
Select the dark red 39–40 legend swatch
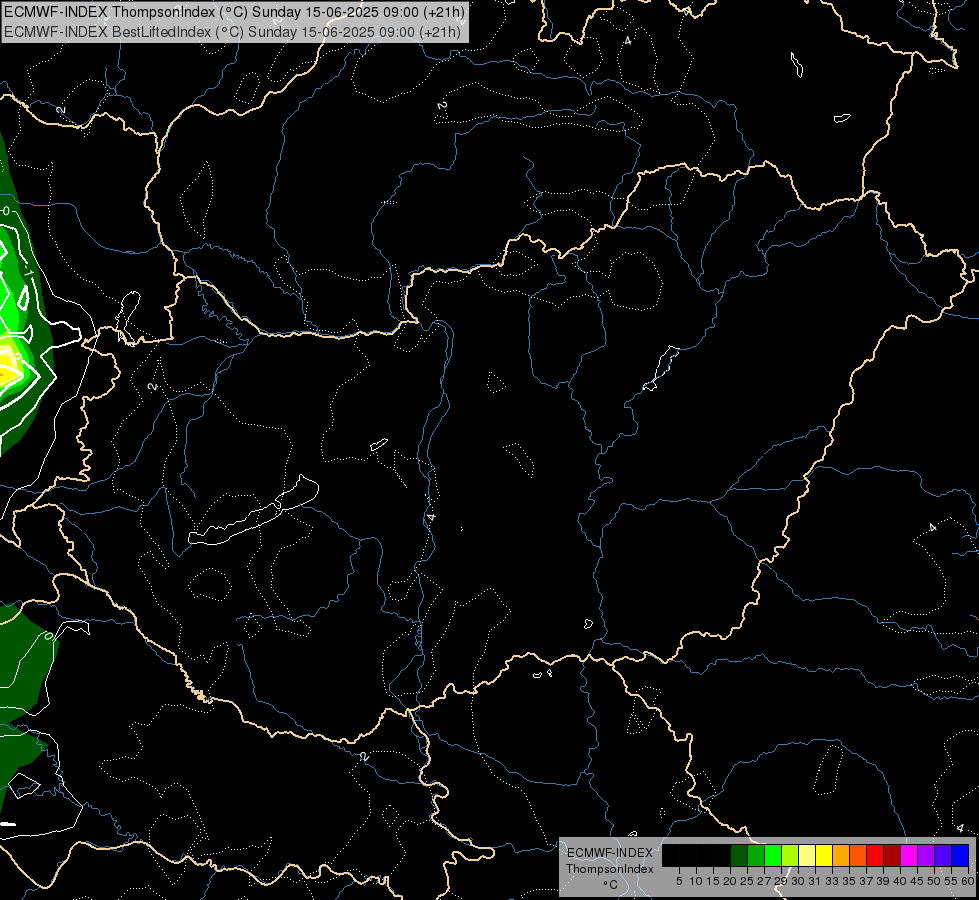point(892,855)
